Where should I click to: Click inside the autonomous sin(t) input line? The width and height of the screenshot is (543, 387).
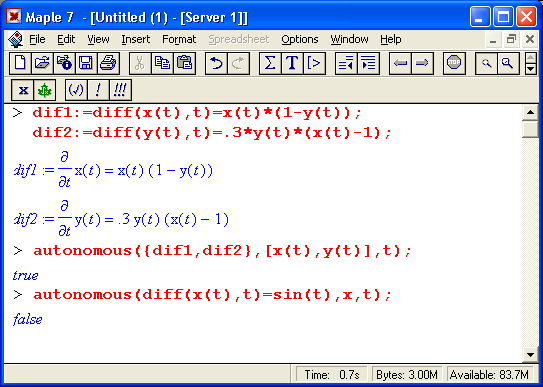coord(212,295)
